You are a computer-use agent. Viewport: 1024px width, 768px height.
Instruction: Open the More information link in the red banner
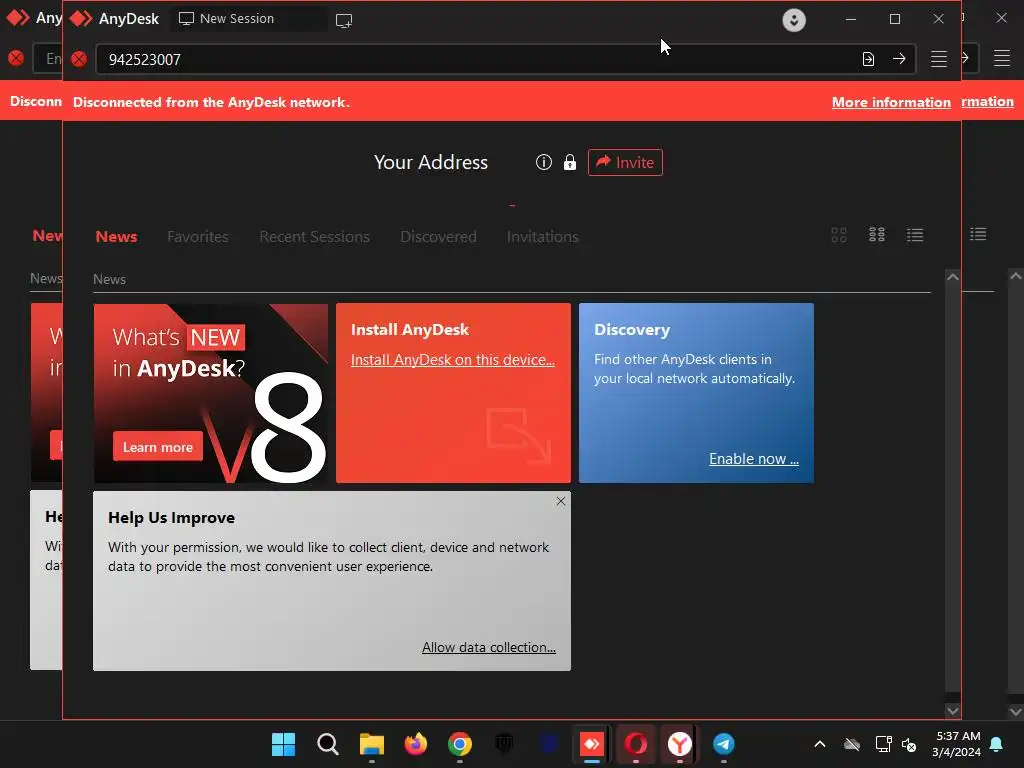(x=891, y=102)
